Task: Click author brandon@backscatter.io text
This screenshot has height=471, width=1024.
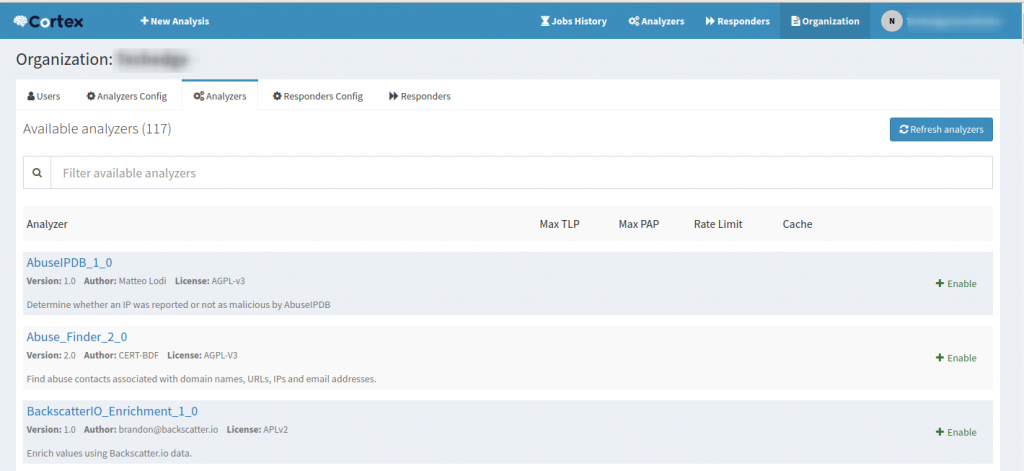Action: tap(168, 430)
